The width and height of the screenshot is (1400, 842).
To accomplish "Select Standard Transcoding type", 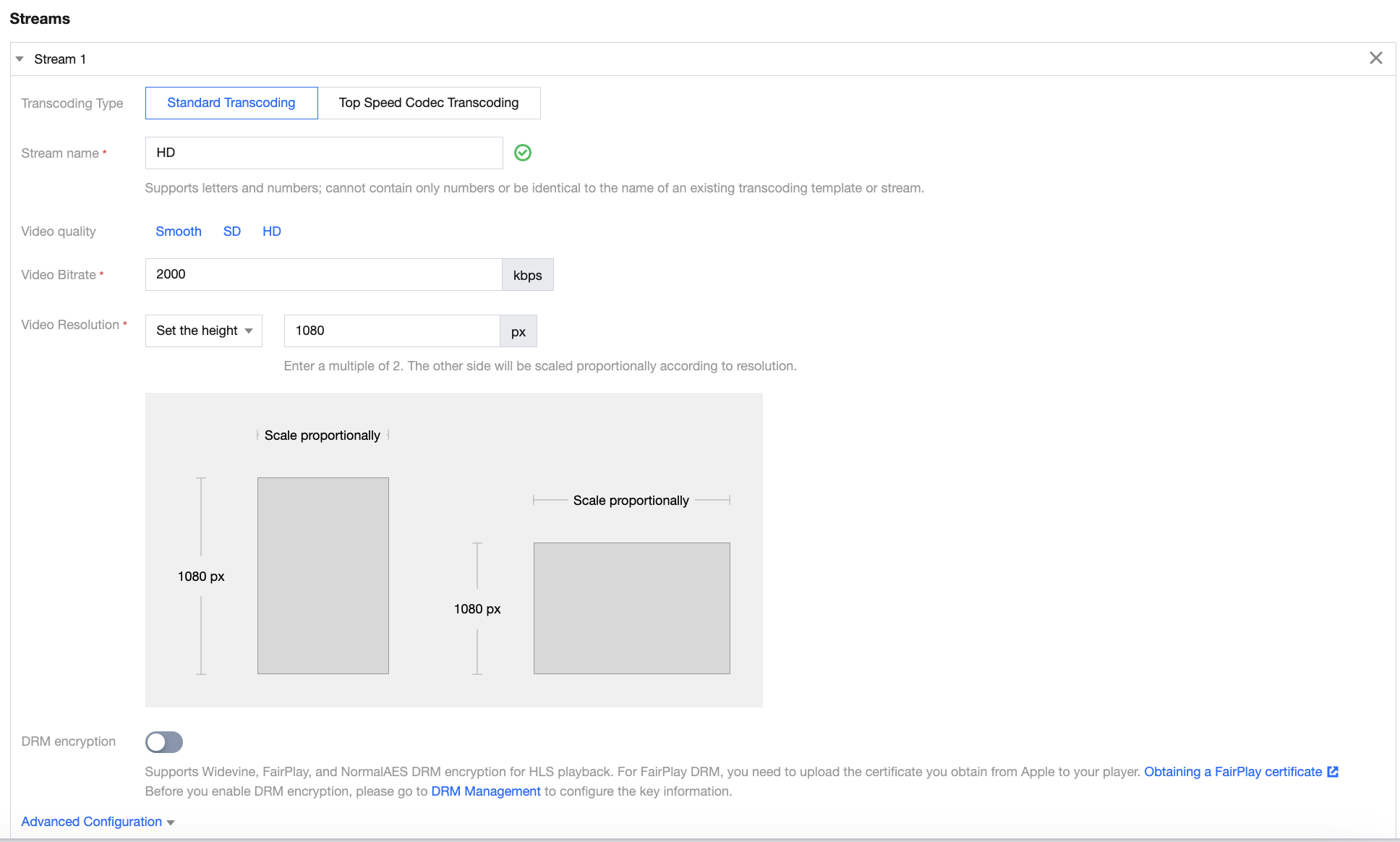I will 231,103.
